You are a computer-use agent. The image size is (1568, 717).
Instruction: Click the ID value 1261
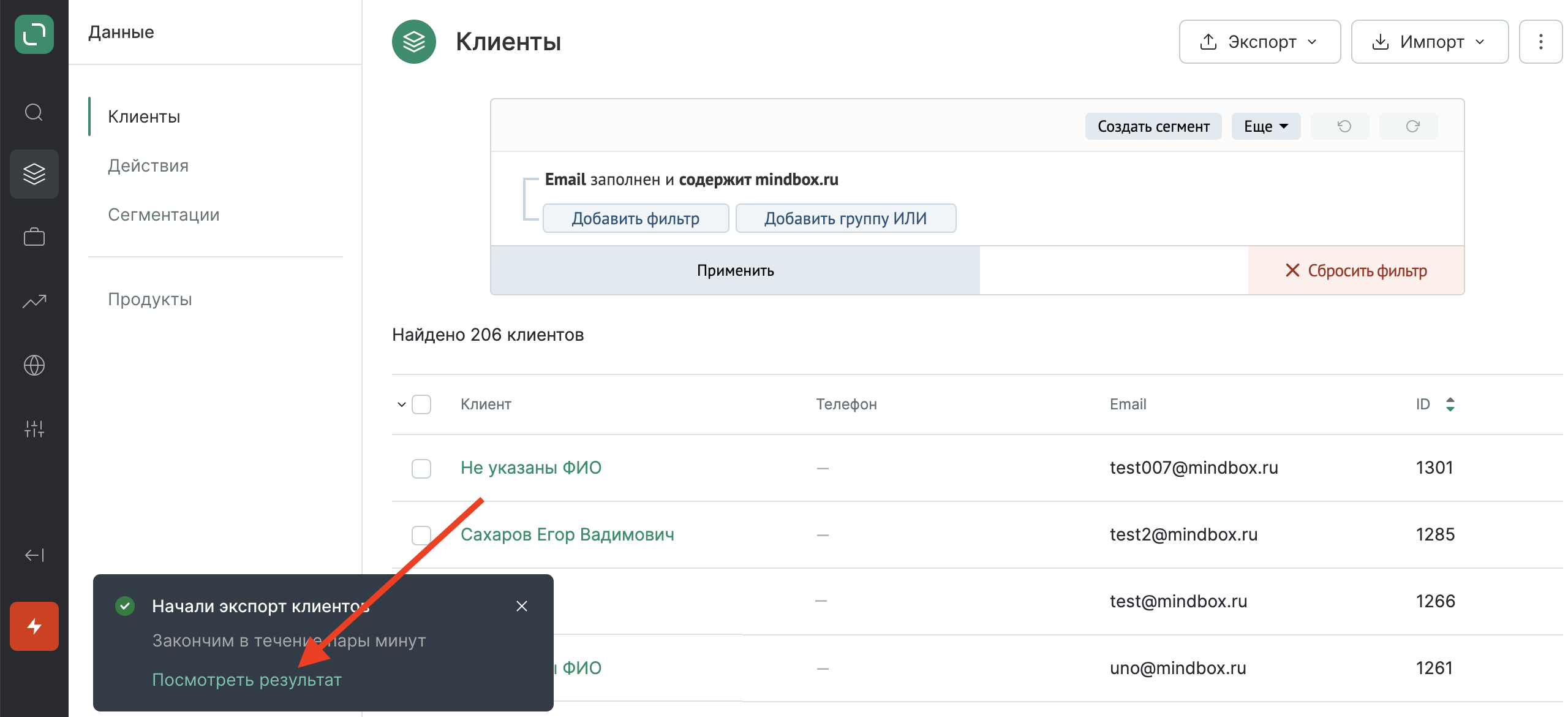(1434, 668)
